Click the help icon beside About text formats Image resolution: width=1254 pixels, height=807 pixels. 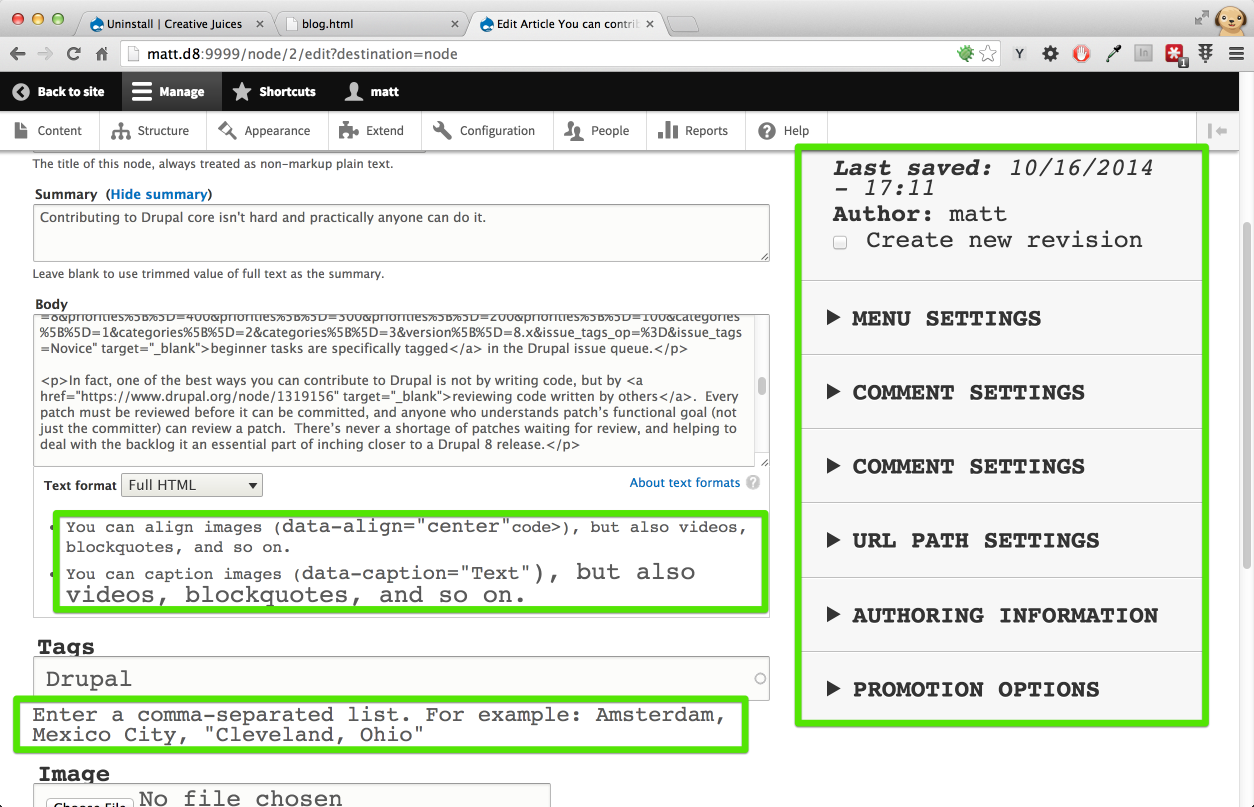[x=753, y=482]
